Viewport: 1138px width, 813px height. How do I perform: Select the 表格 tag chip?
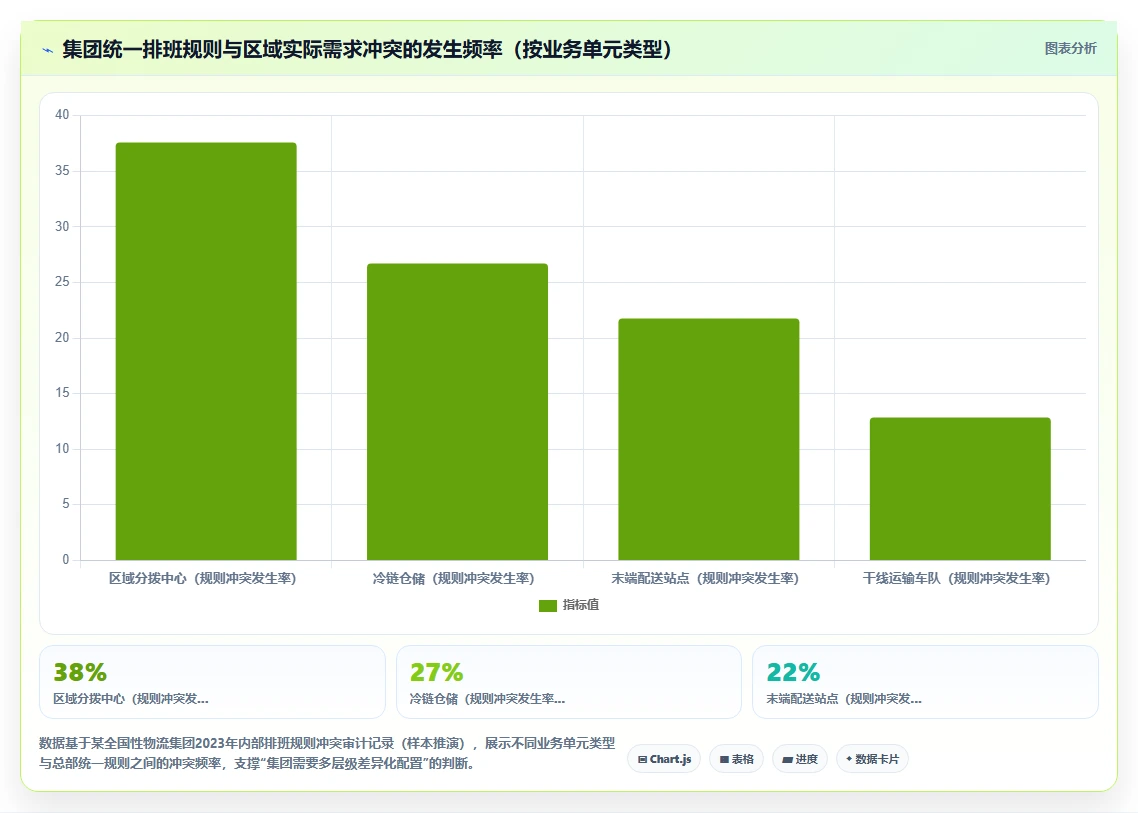pos(737,759)
